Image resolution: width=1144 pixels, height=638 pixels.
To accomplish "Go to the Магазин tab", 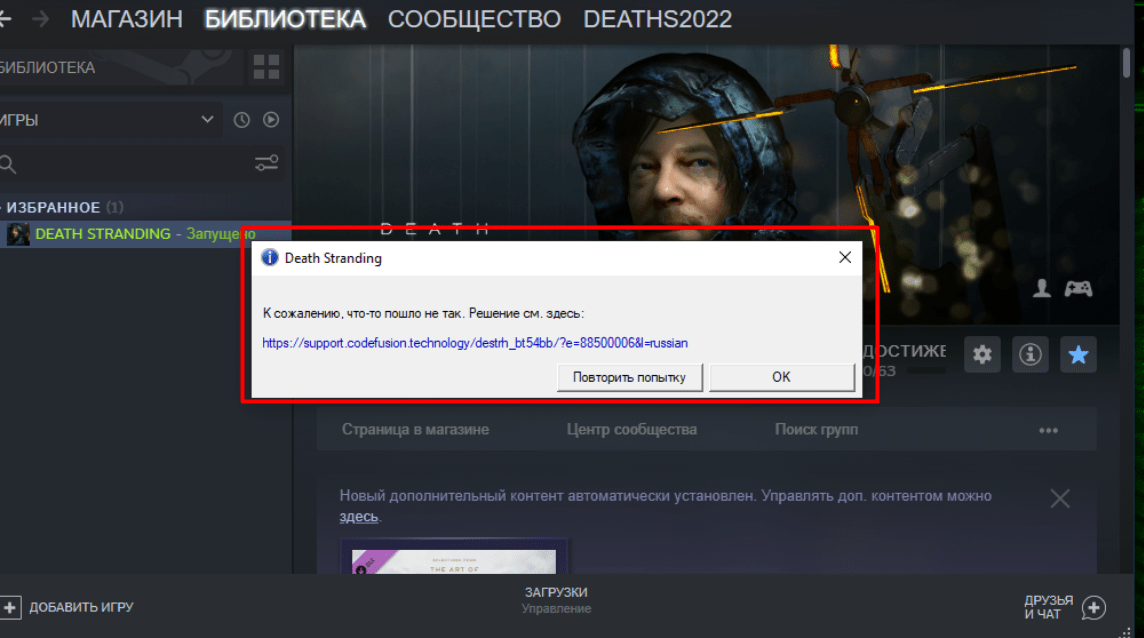I will (127, 19).
